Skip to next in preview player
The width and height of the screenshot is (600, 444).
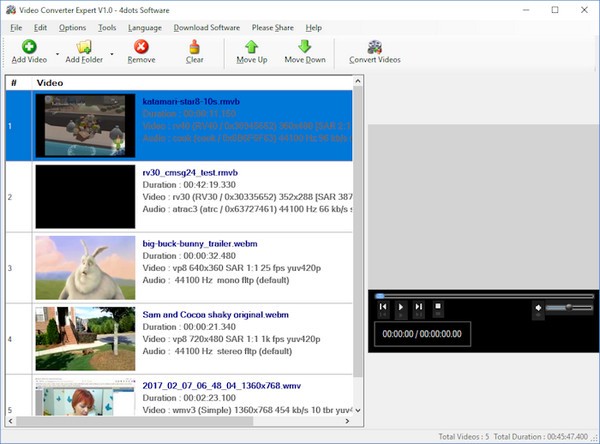pyautogui.click(x=419, y=307)
